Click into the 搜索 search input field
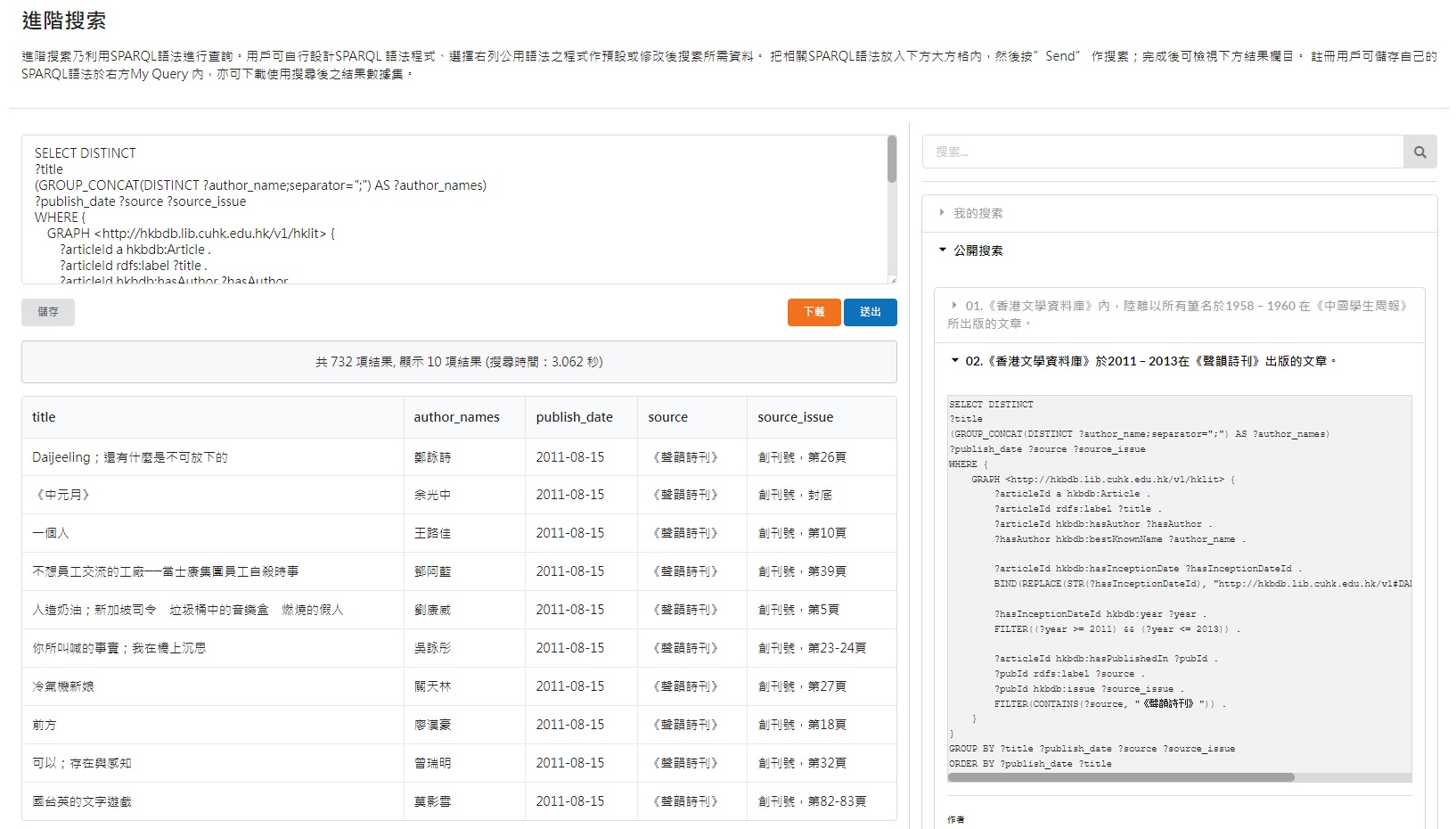 (x=1163, y=152)
